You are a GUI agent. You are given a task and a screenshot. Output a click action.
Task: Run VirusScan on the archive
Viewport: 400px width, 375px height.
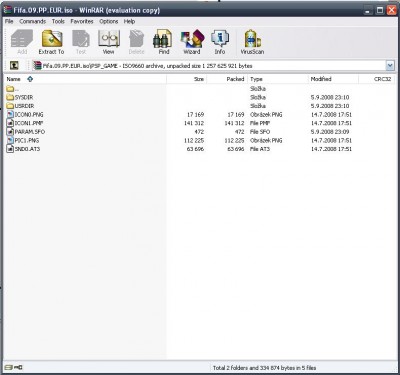252,42
